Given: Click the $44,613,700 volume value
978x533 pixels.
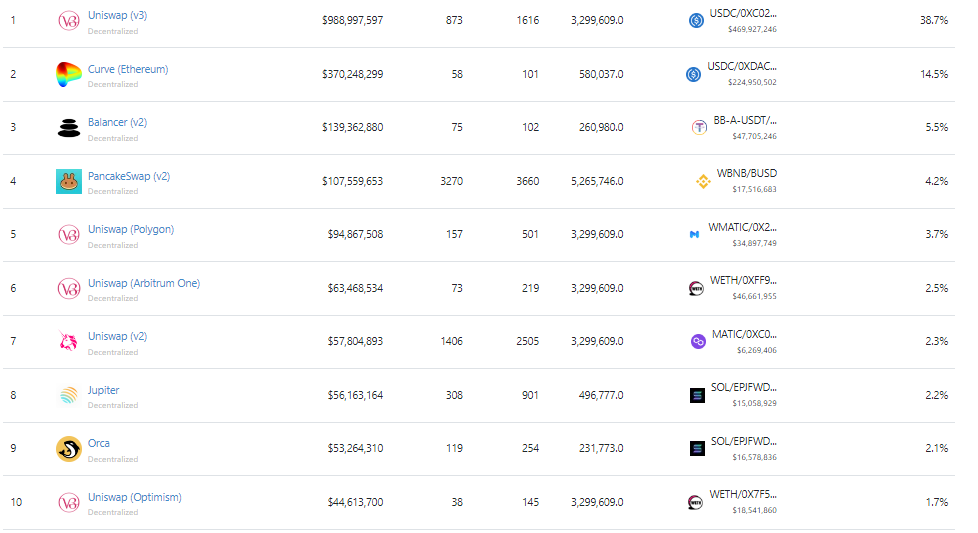Looking at the screenshot, I should click(x=356, y=502).
